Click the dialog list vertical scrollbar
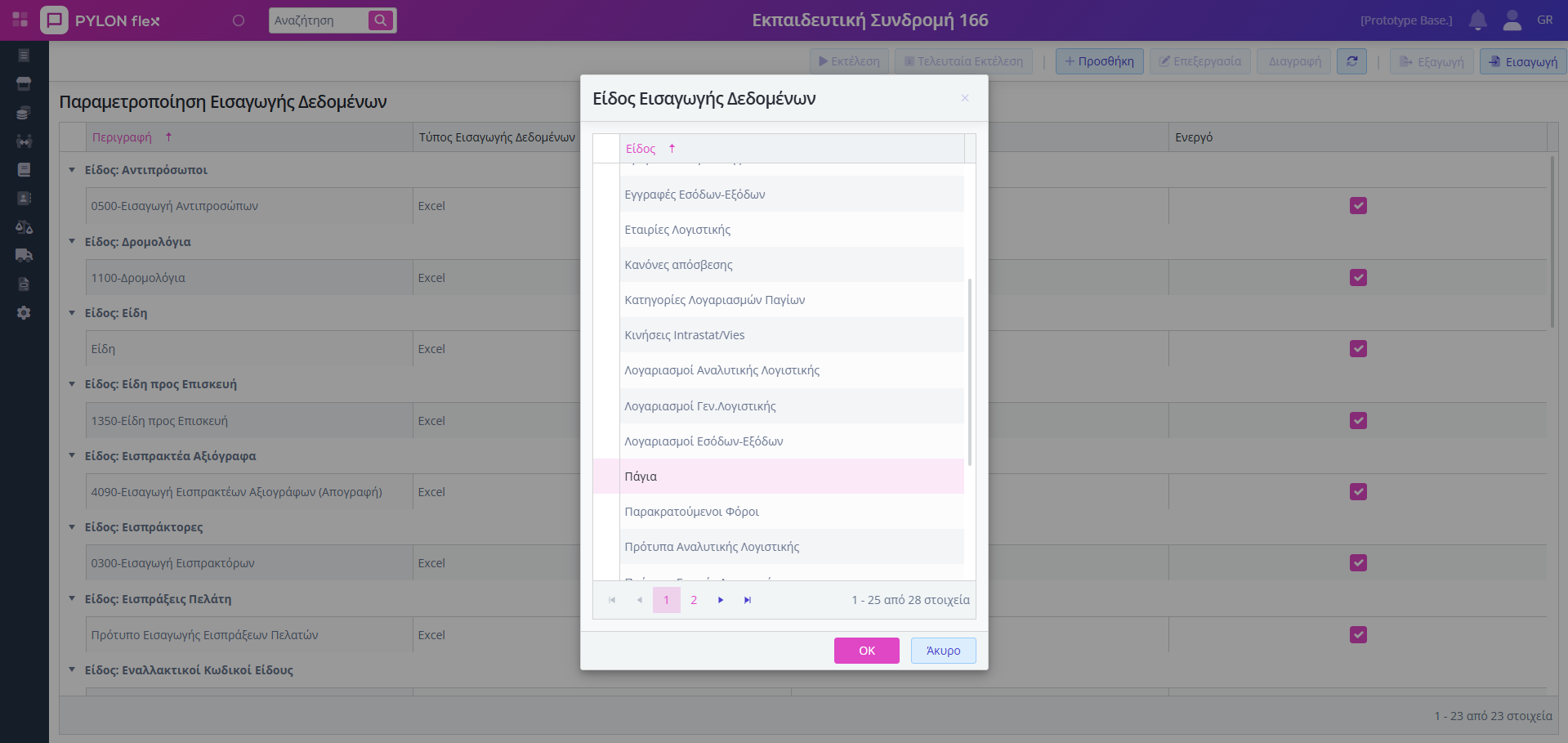This screenshot has width=1568, height=743. pyautogui.click(x=970, y=372)
